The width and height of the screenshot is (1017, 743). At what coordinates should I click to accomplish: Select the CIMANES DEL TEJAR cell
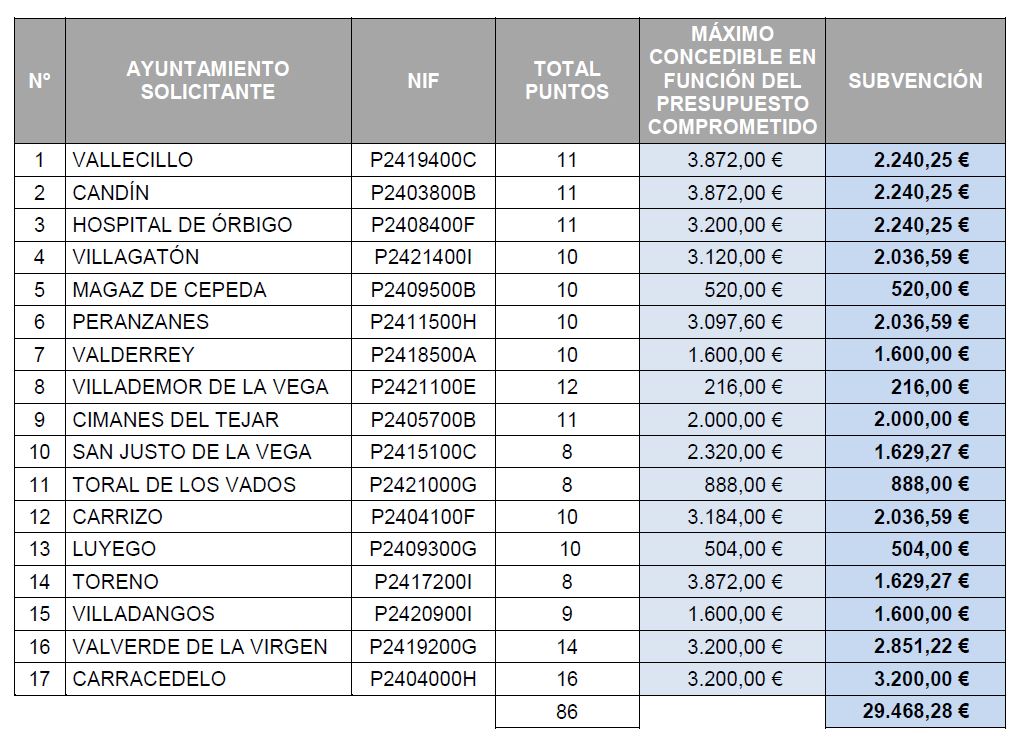tap(208, 419)
